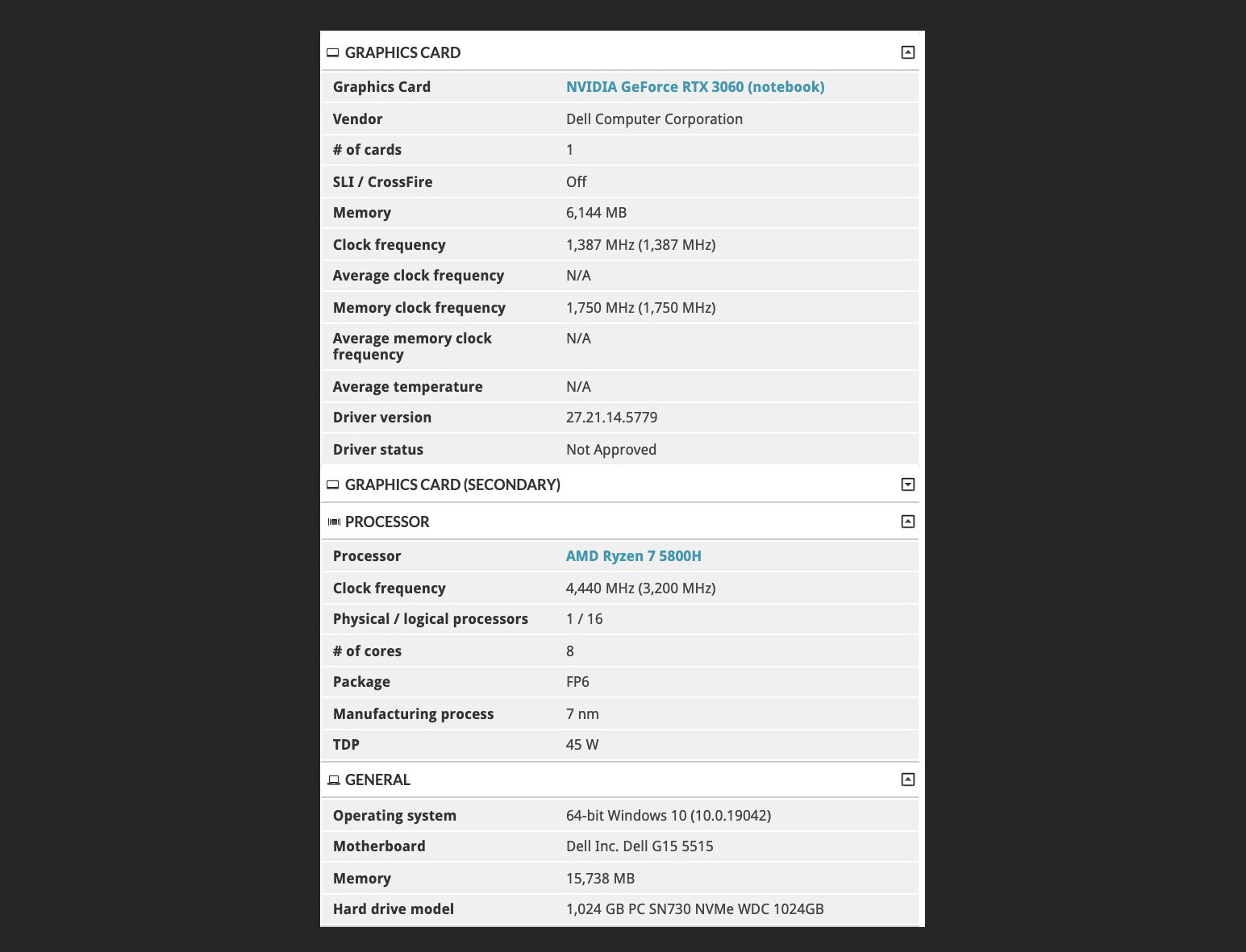Click the laptop icon beside GENERAL heading

click(x=334, y=780)
